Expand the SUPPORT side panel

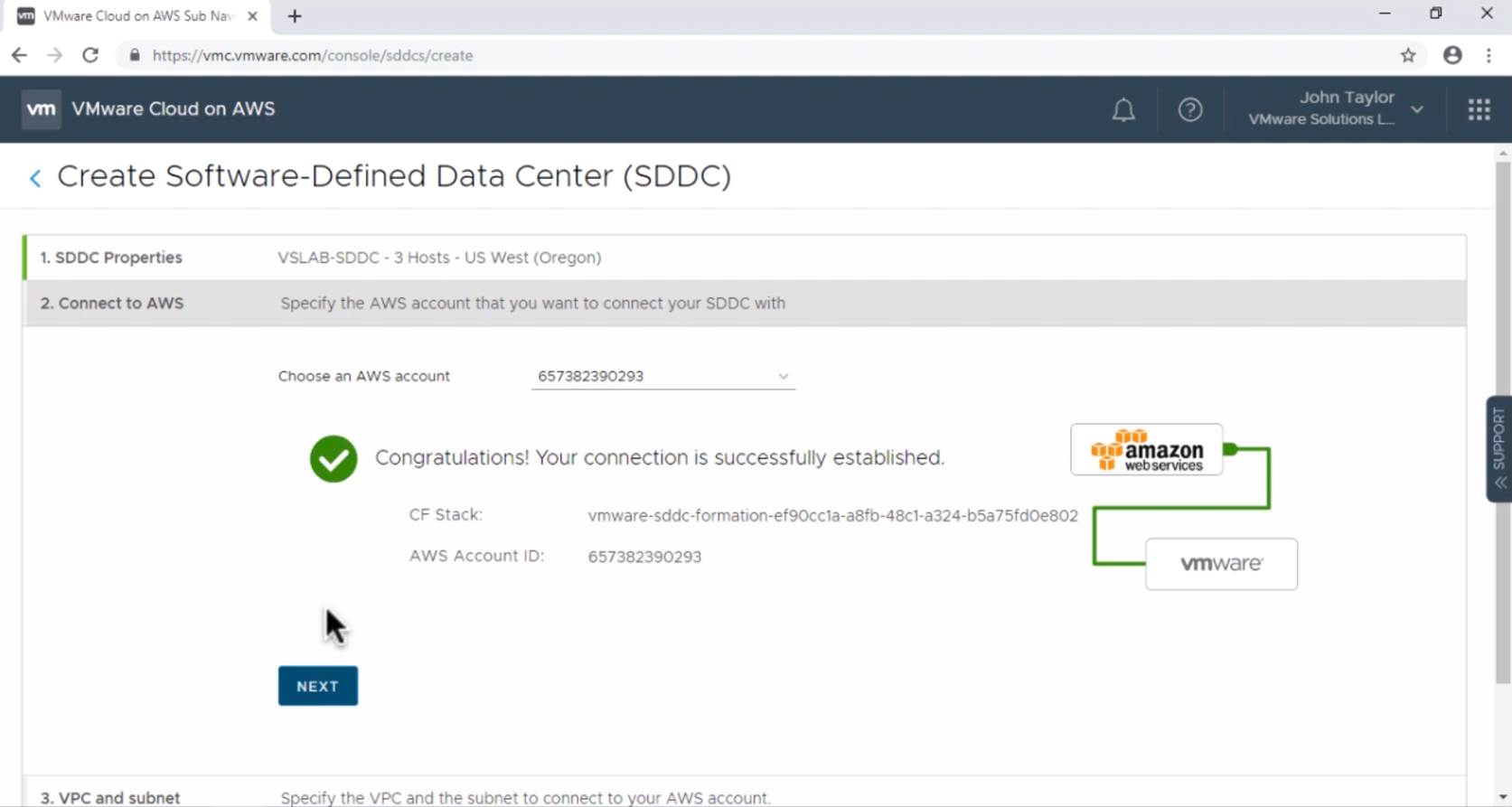pyautogui.click(x=1499, y=449)
